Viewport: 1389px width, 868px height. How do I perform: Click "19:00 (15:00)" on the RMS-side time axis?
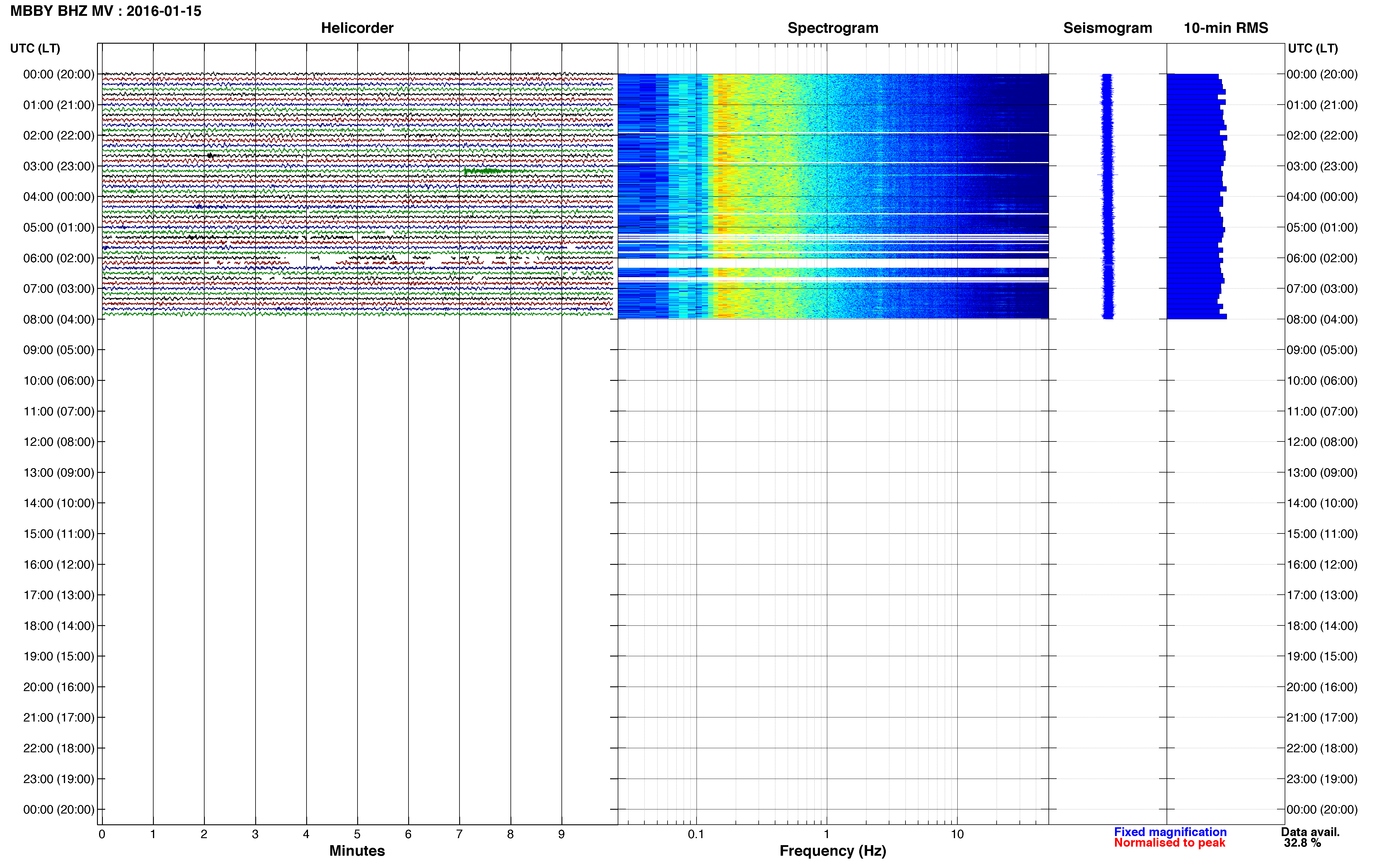coord(1322,656)
